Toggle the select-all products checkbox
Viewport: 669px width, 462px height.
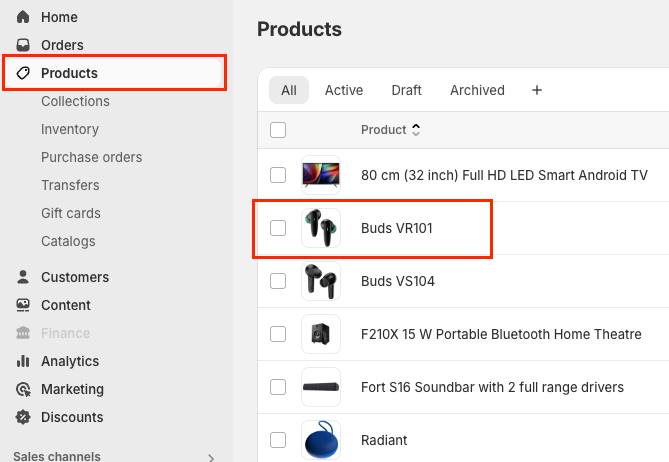(278, 129)
